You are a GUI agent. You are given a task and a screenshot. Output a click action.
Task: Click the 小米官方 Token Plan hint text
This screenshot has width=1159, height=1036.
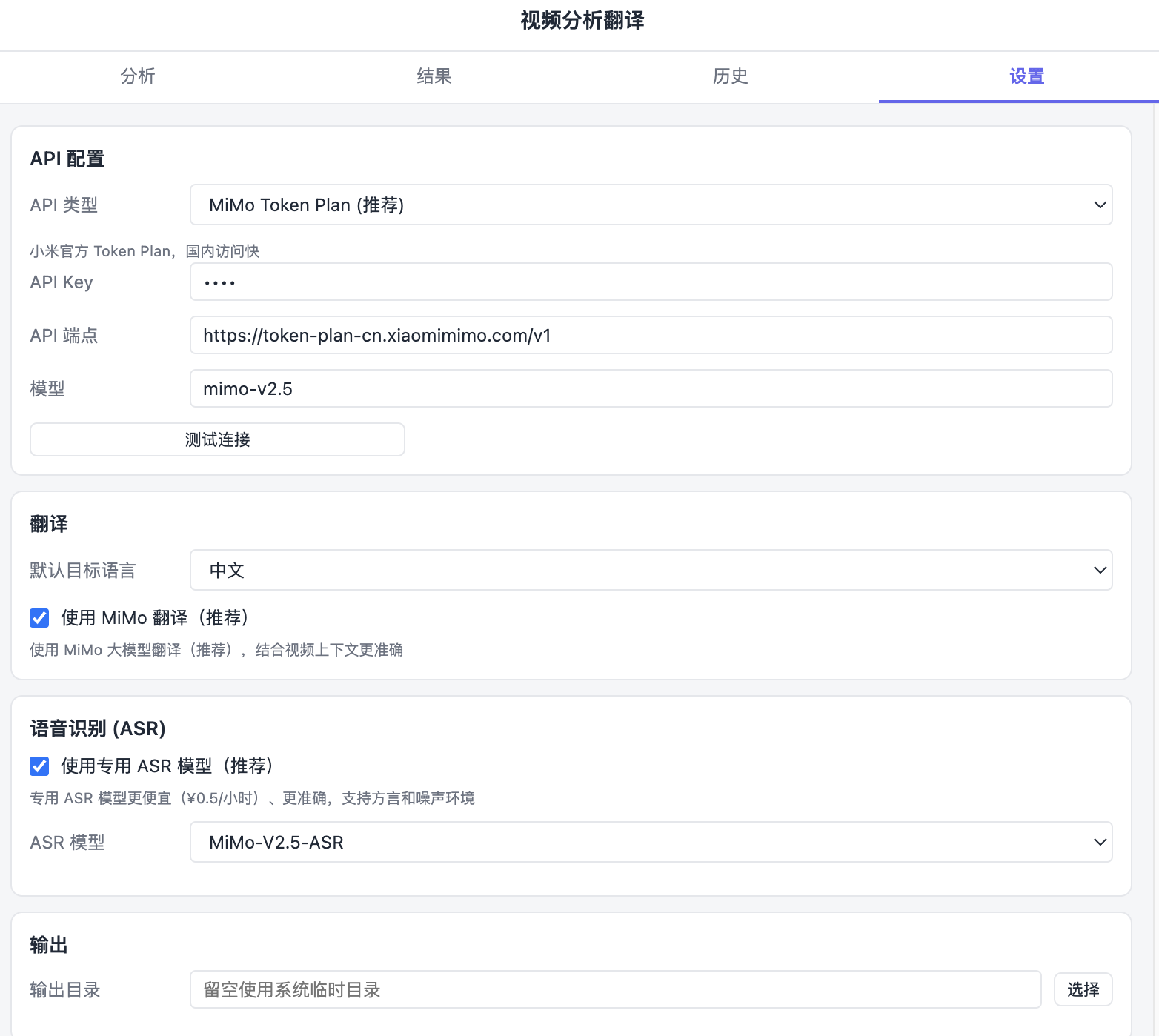145,251
